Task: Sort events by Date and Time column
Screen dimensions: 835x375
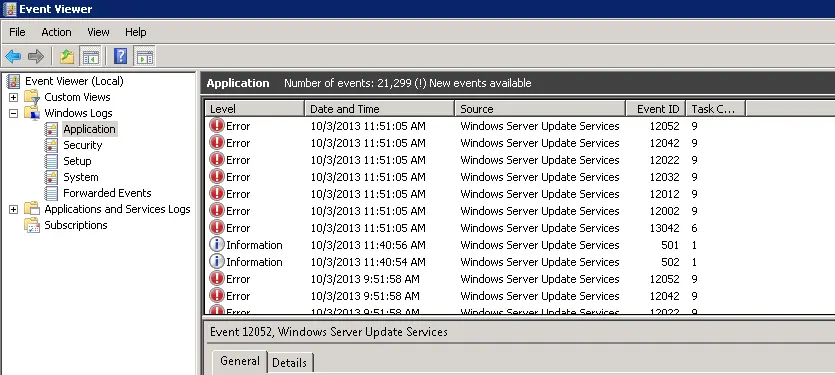Action: point(379,109)
